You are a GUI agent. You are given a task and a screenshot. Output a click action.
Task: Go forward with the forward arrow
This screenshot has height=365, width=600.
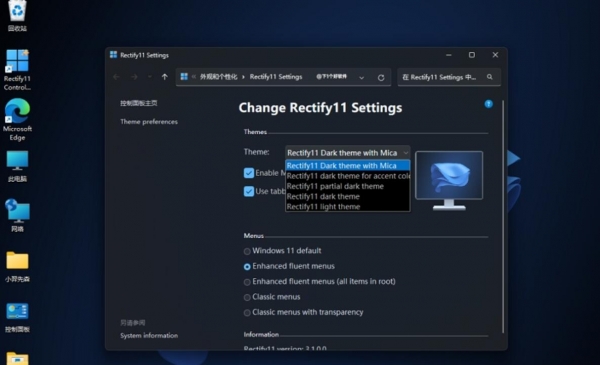(134, 77)
